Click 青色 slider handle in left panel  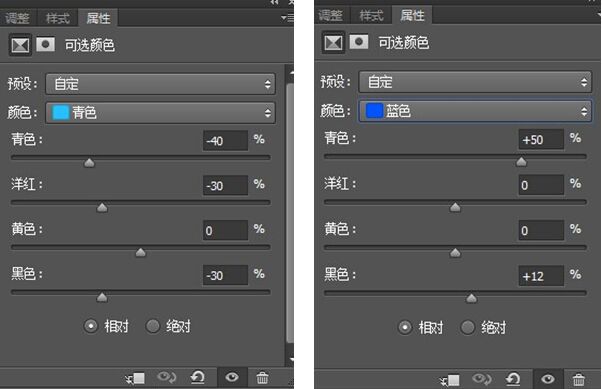coord(89,163)
